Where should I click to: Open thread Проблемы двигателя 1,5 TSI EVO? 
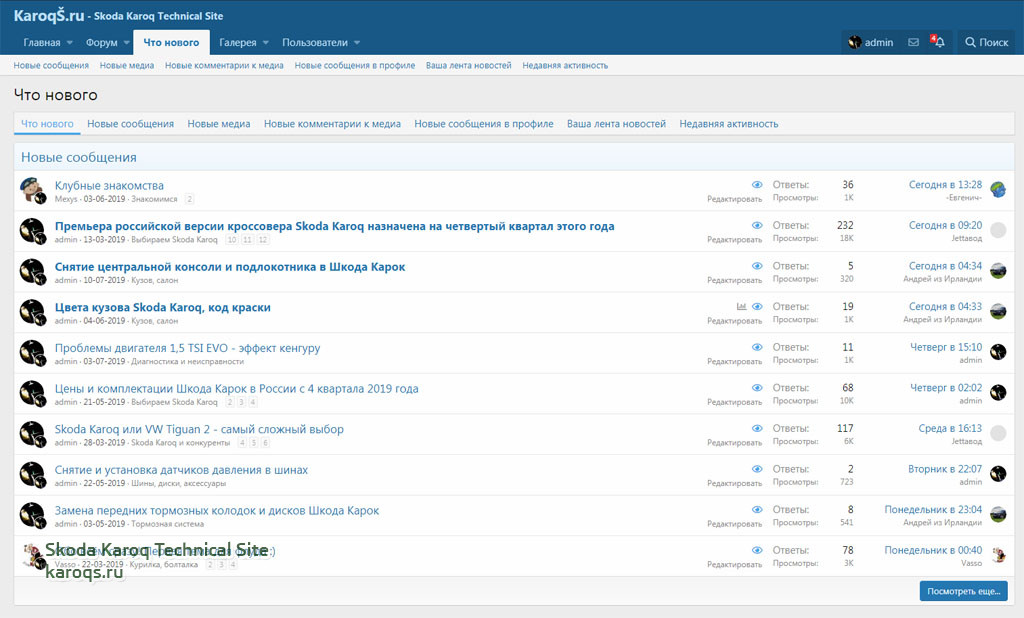(187, 348)
